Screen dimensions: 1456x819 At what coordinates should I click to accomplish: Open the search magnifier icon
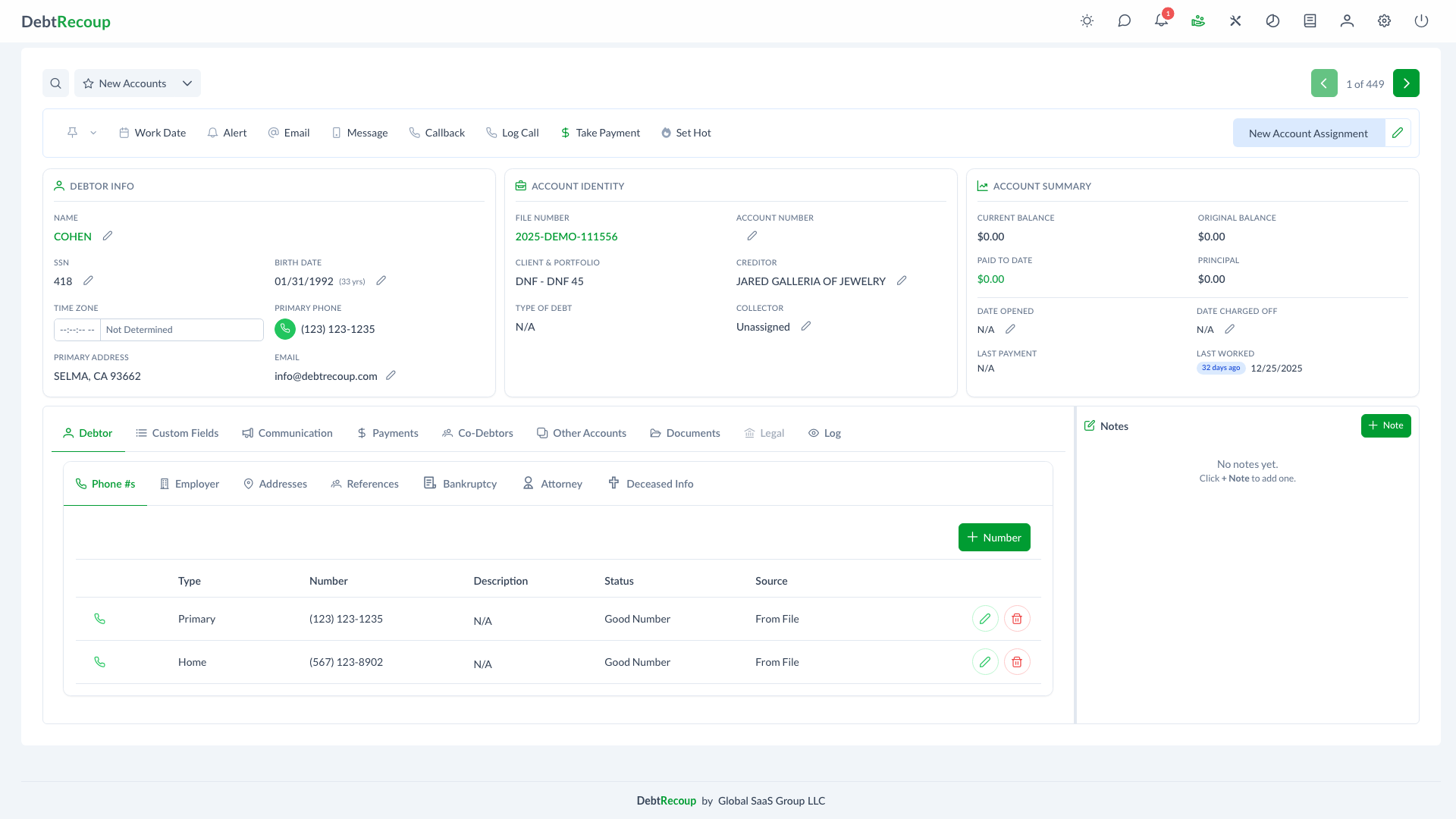tap(55, 83)
